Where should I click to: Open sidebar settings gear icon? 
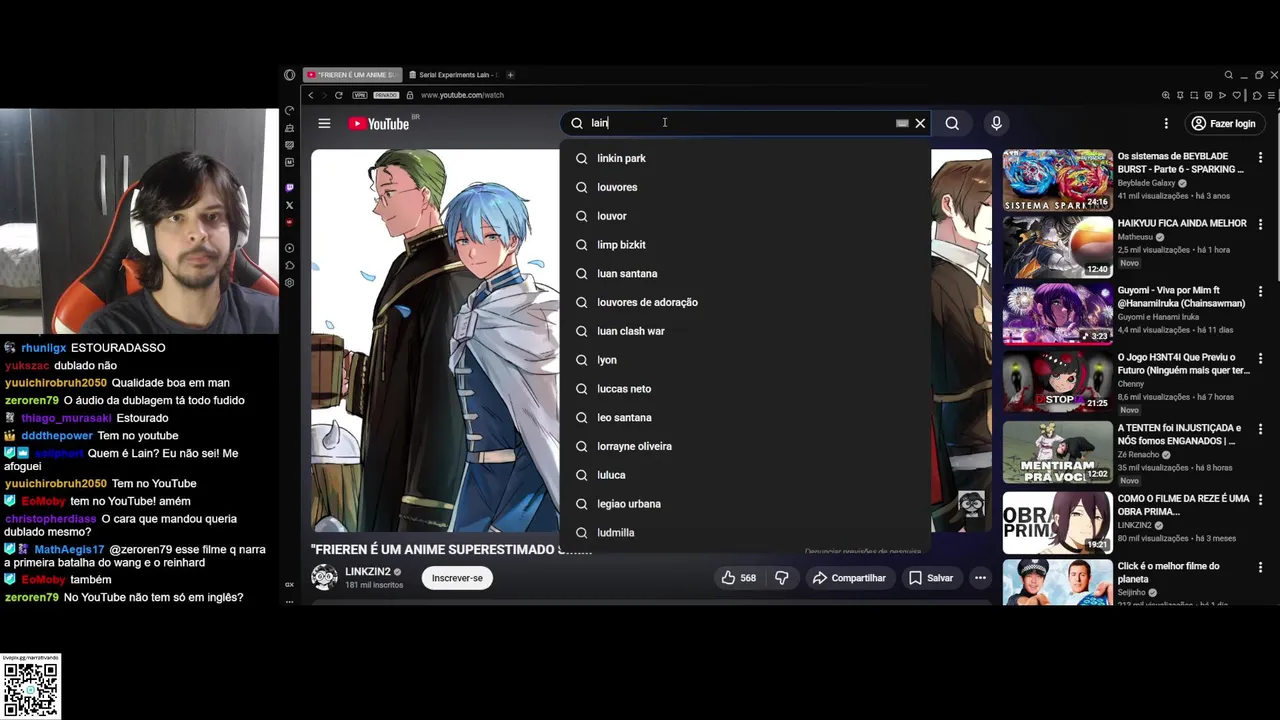pyautogui.click(x=290, y=283)
